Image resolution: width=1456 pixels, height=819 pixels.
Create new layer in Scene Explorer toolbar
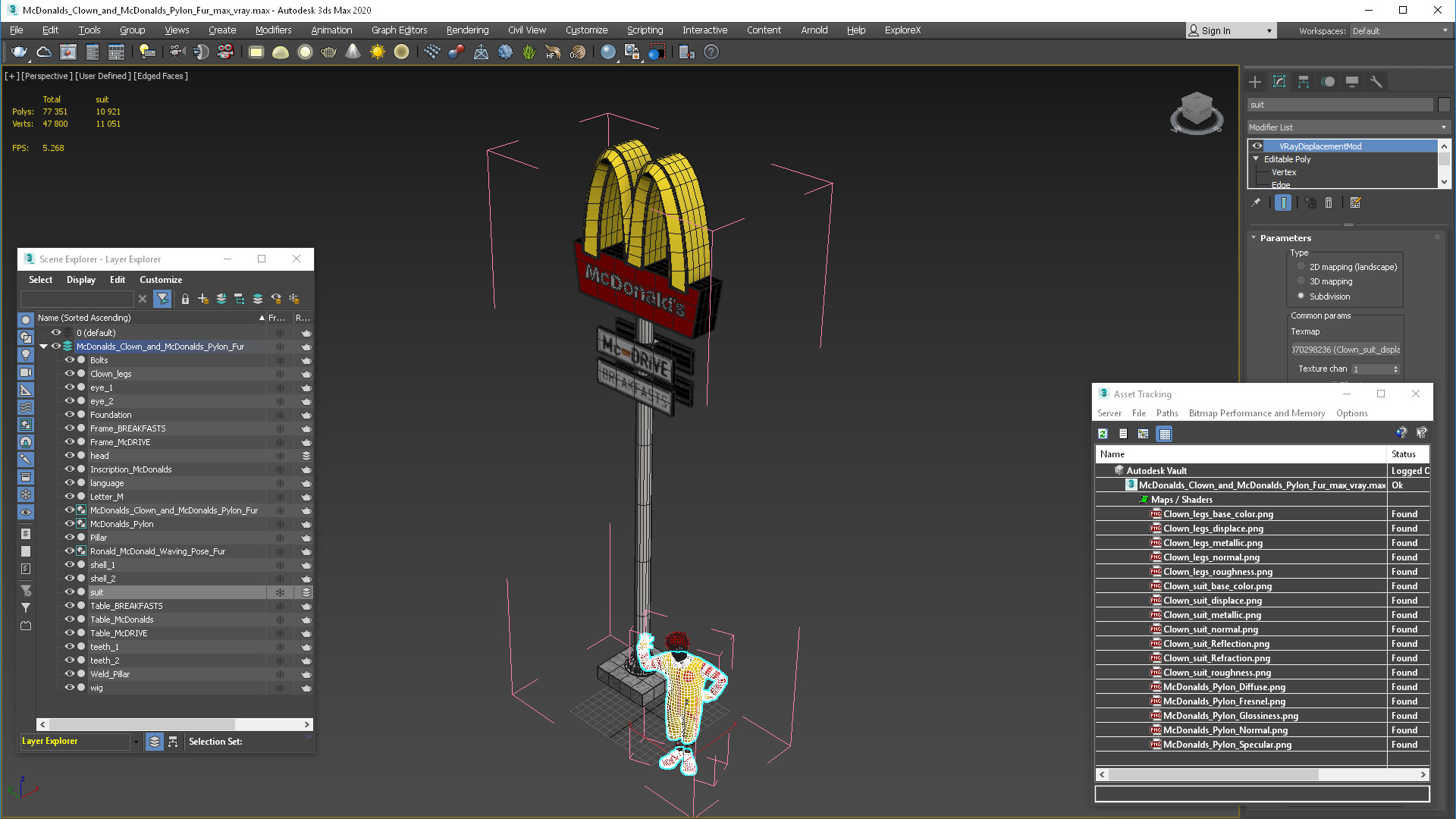coord(203,299)
